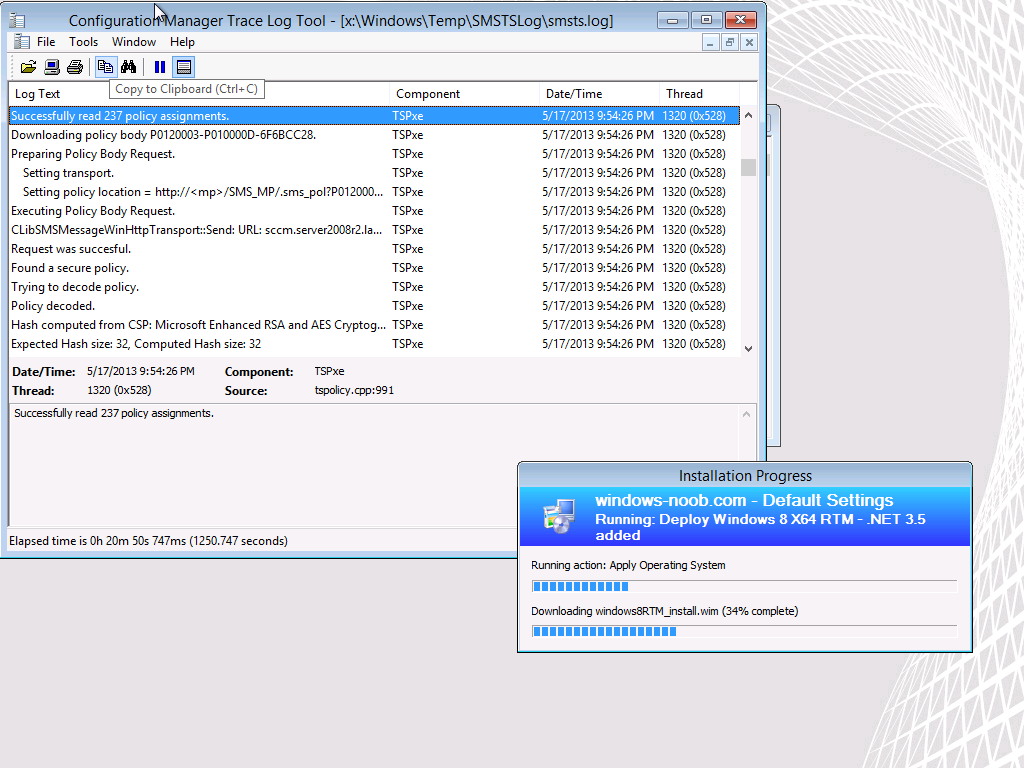Click the Copy to Clipboard toolbar icon

[105, 67]
